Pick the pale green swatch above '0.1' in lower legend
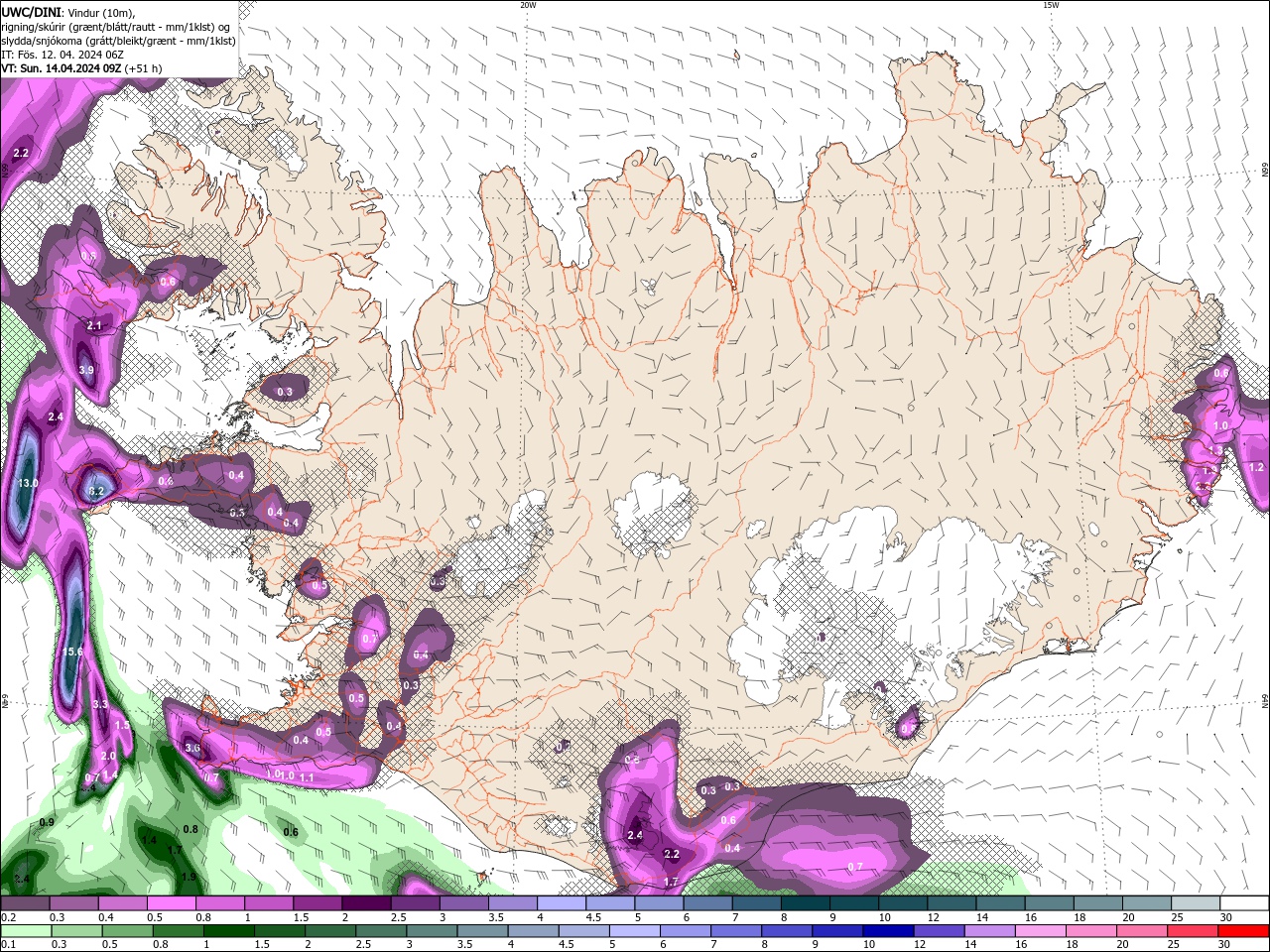Viewport: 1270px width, 952px height. click(25, 931)
